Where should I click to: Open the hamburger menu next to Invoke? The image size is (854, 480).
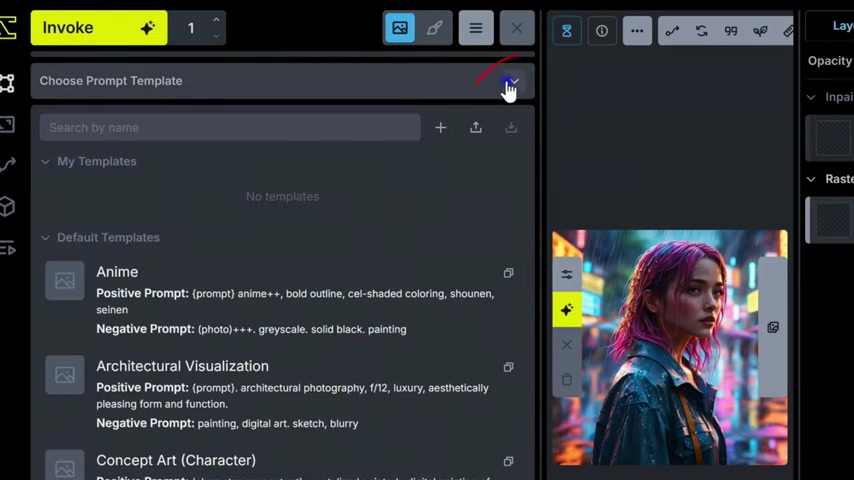[x=476, y=28]
